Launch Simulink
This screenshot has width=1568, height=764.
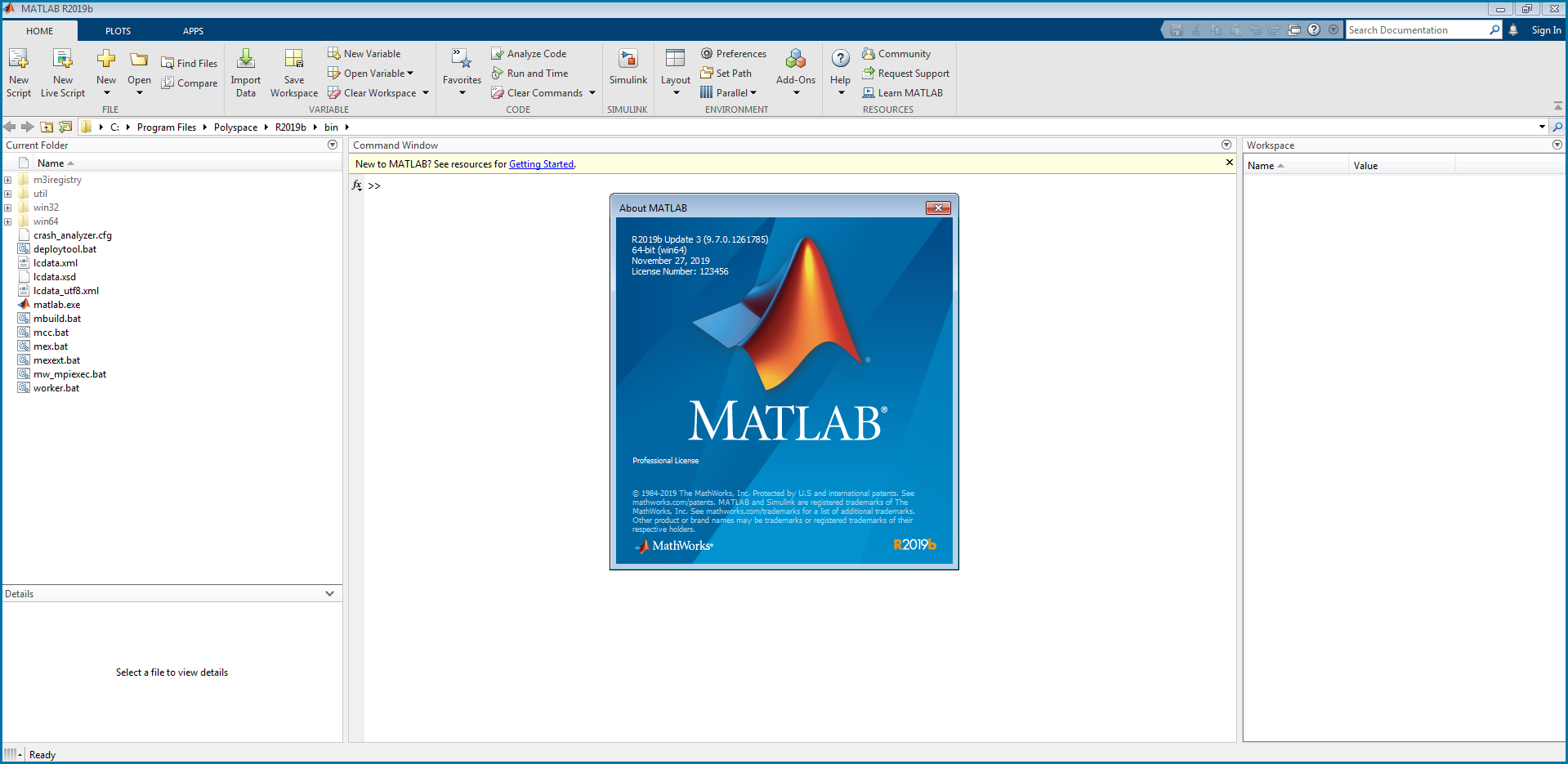[x=628, y=67]
